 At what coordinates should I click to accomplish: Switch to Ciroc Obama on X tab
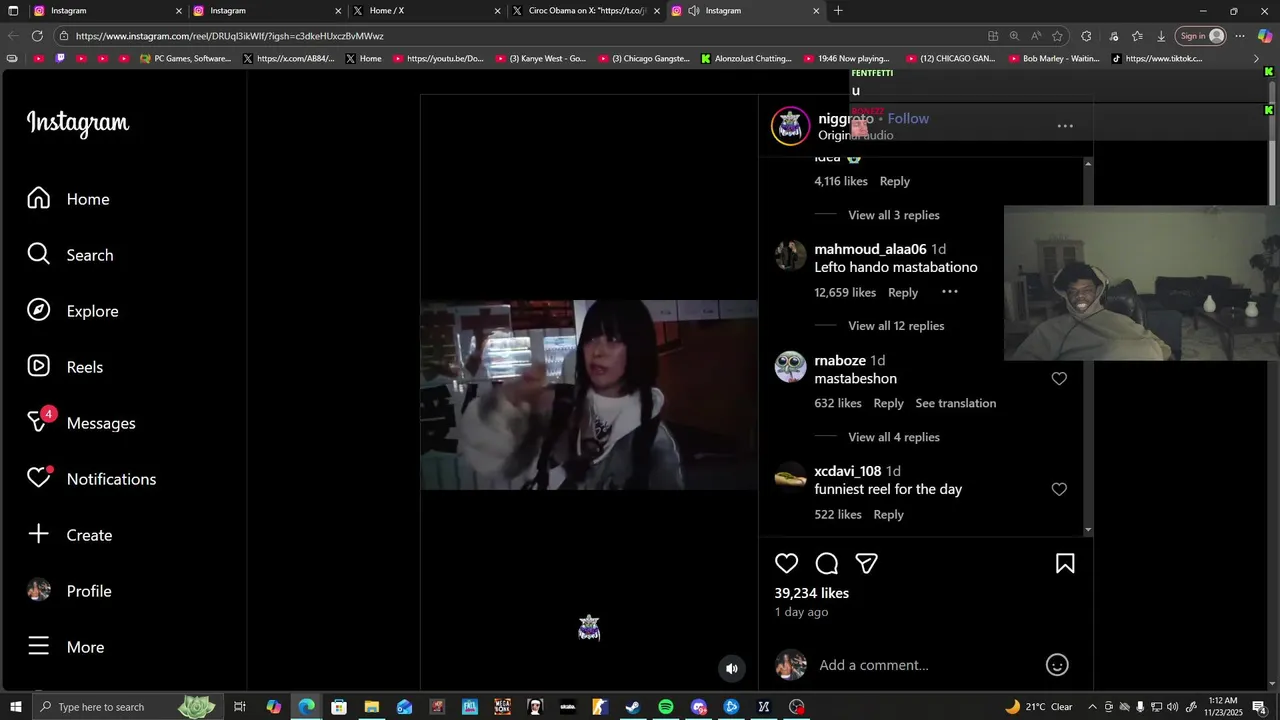(585, 11)
